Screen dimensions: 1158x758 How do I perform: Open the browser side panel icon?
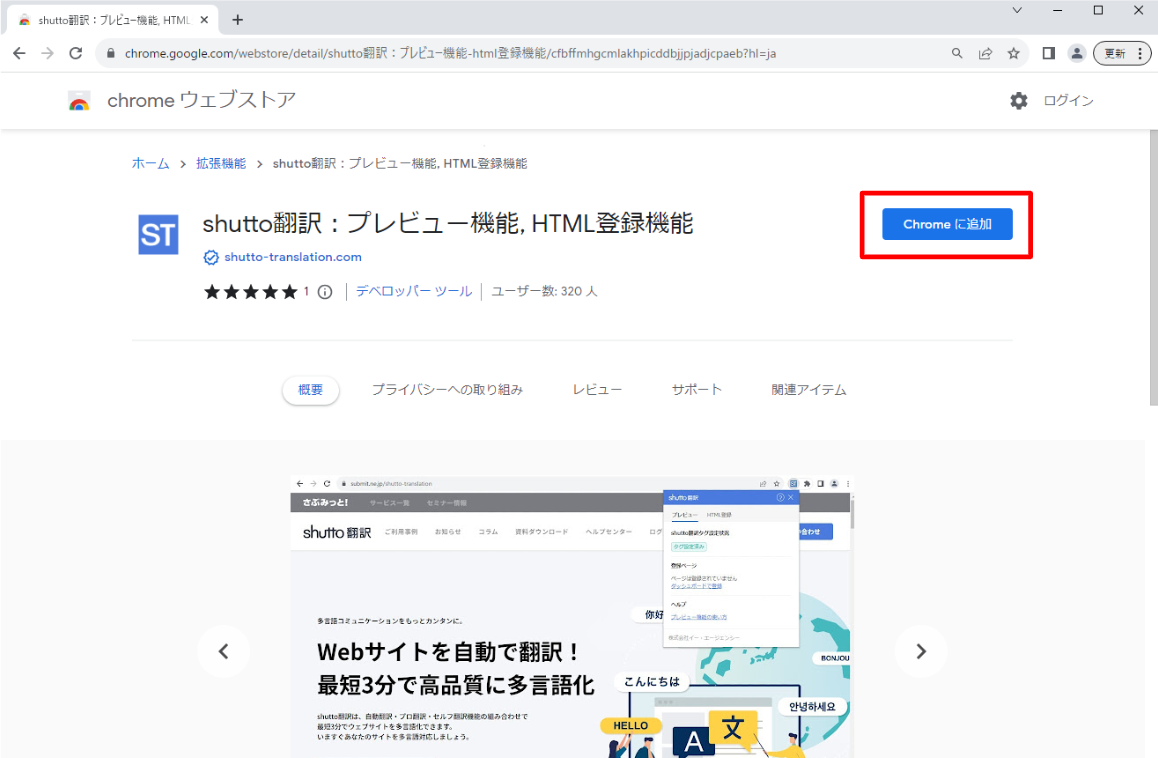coord(1048,53)
